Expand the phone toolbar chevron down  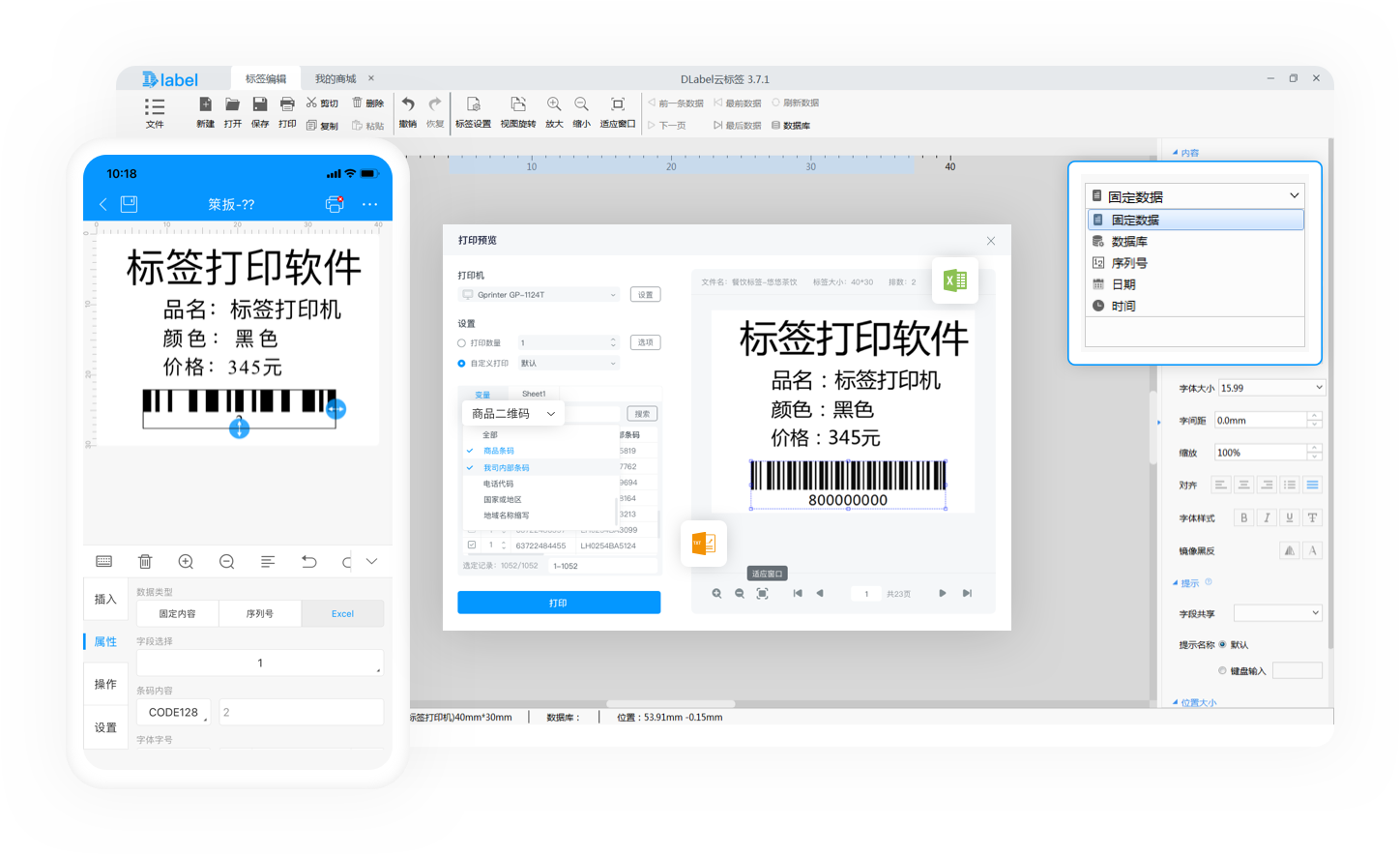click(372, 561)
